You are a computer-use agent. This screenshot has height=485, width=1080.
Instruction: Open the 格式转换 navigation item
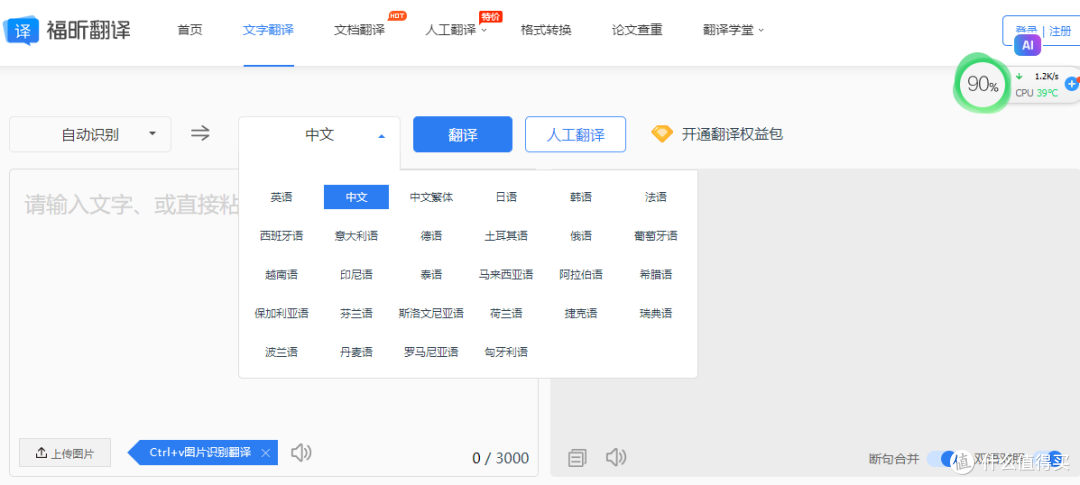pos(546,30)
